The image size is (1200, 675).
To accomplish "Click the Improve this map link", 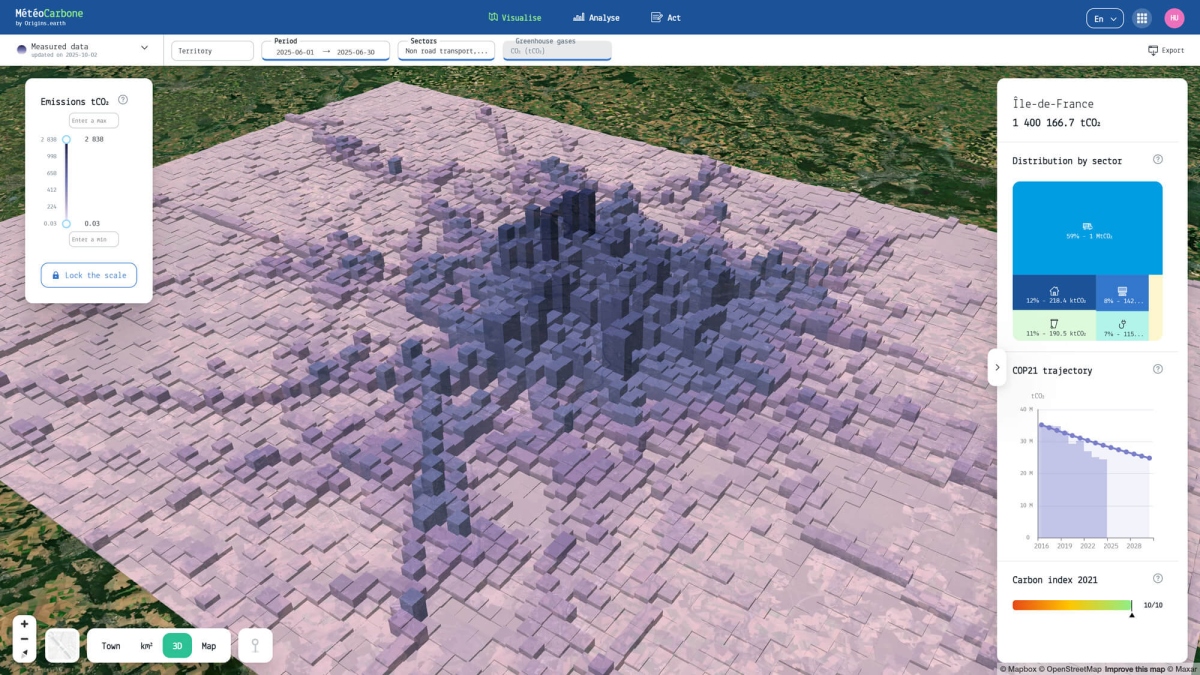I will [1133, 667].
